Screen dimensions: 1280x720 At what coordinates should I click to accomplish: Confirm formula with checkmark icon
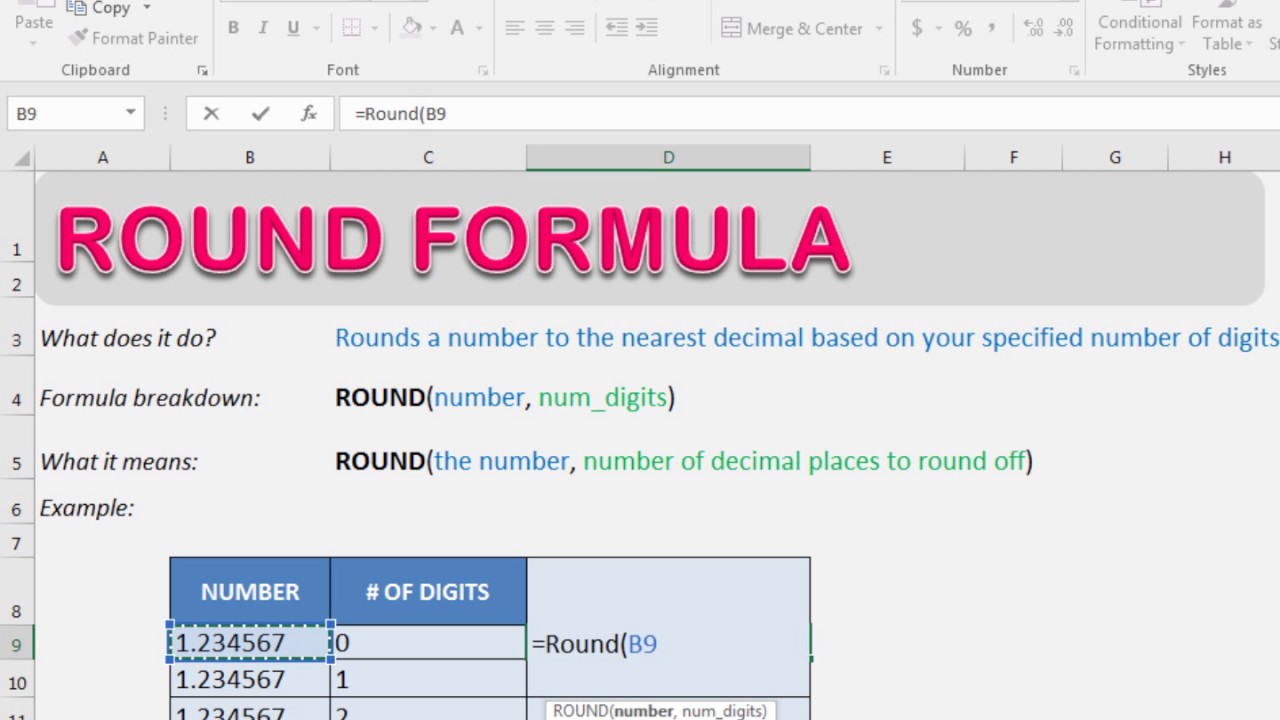[x=260, y=114]
